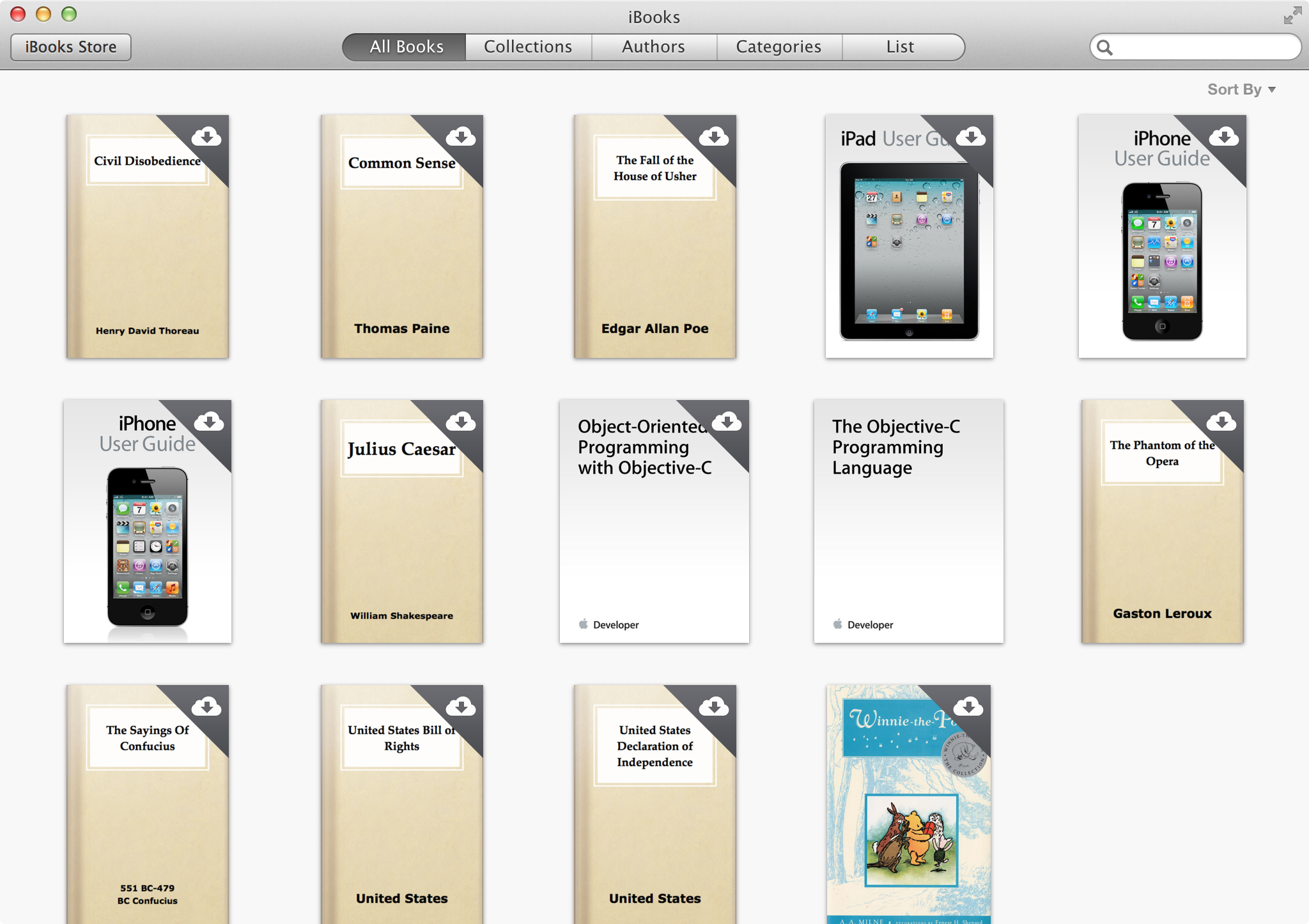Download United States Bill of Rights cloud icon
The image size is (1309, 924).
tap(461, 706)
